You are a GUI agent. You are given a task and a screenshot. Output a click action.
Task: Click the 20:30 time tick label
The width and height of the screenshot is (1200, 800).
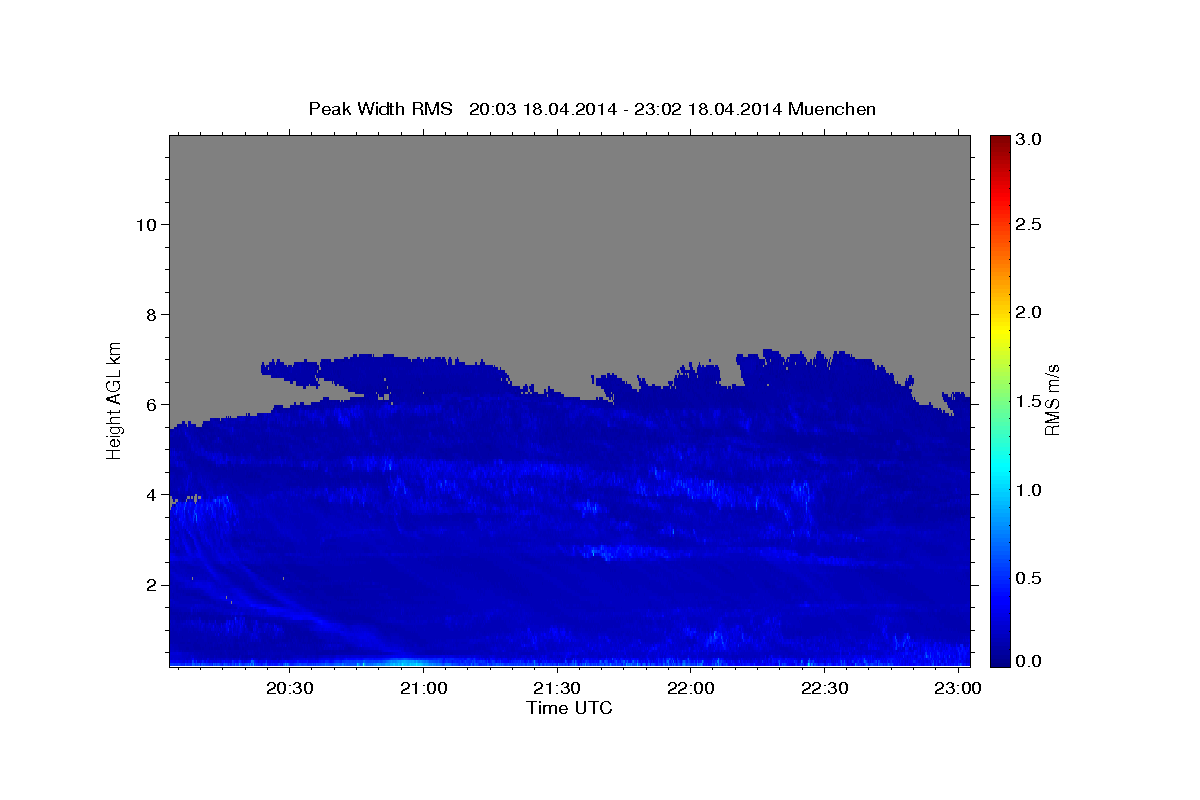pos(290,689)
